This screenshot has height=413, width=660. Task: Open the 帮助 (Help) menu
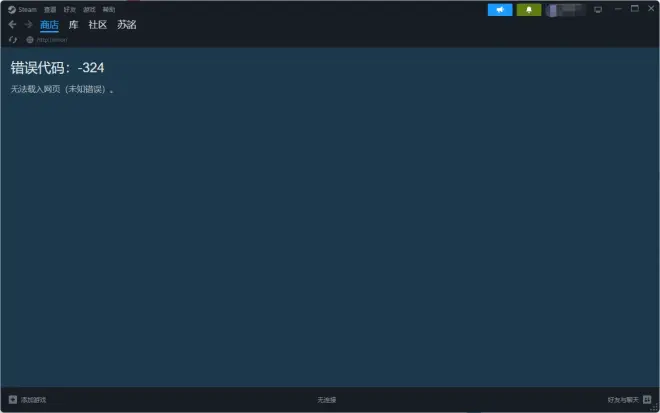(108, 9)
